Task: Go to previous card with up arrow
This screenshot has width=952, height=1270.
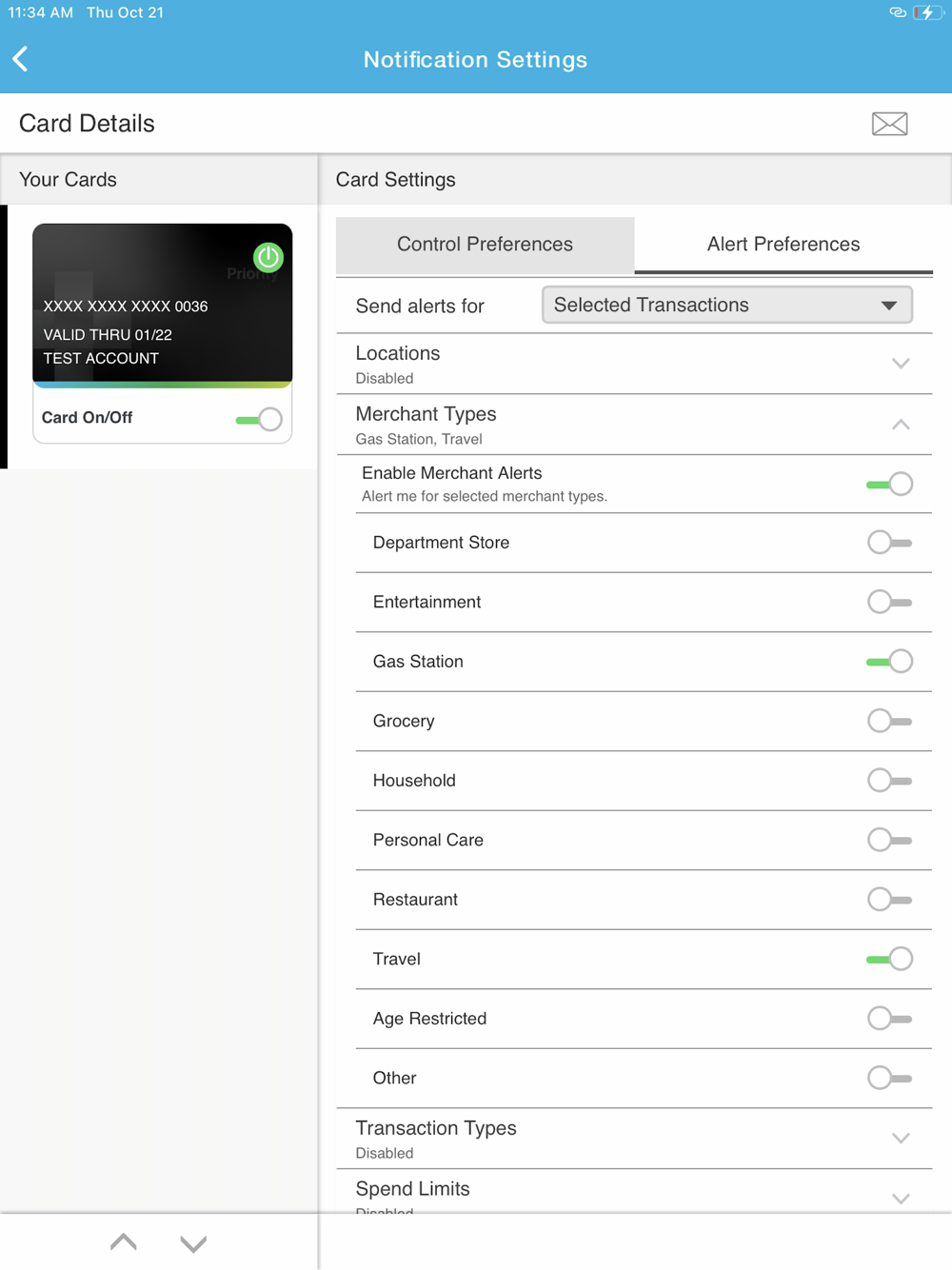Action: tap(124, 1242)
